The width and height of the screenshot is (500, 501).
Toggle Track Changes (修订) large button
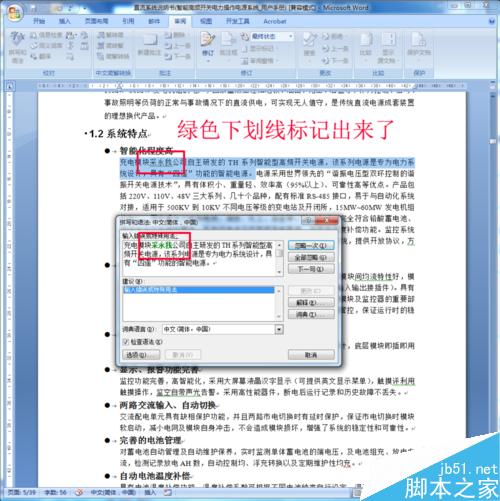coord(208,43)
